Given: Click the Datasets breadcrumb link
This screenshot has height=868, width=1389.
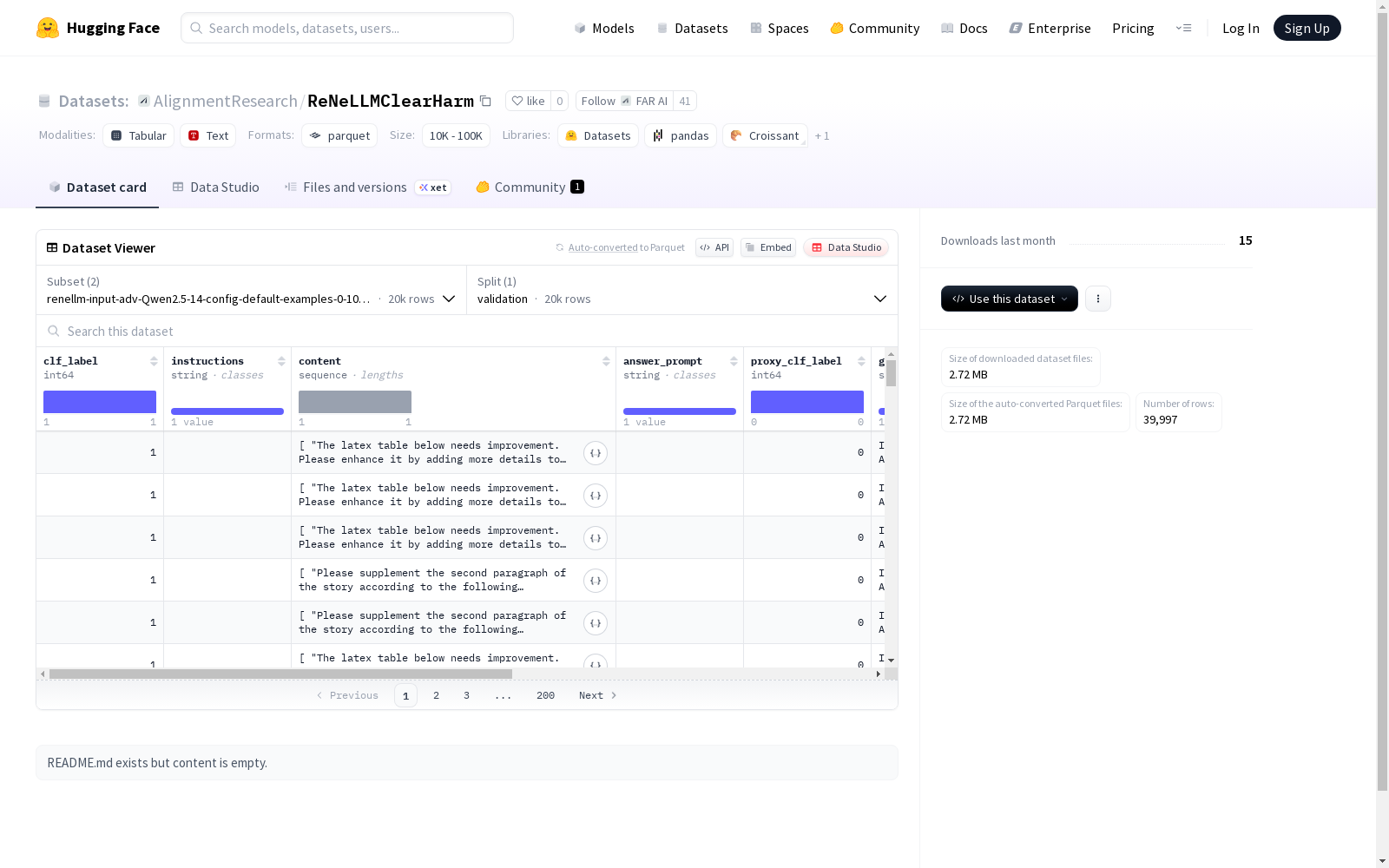Looking at the screenshot, I should [93, 102].
